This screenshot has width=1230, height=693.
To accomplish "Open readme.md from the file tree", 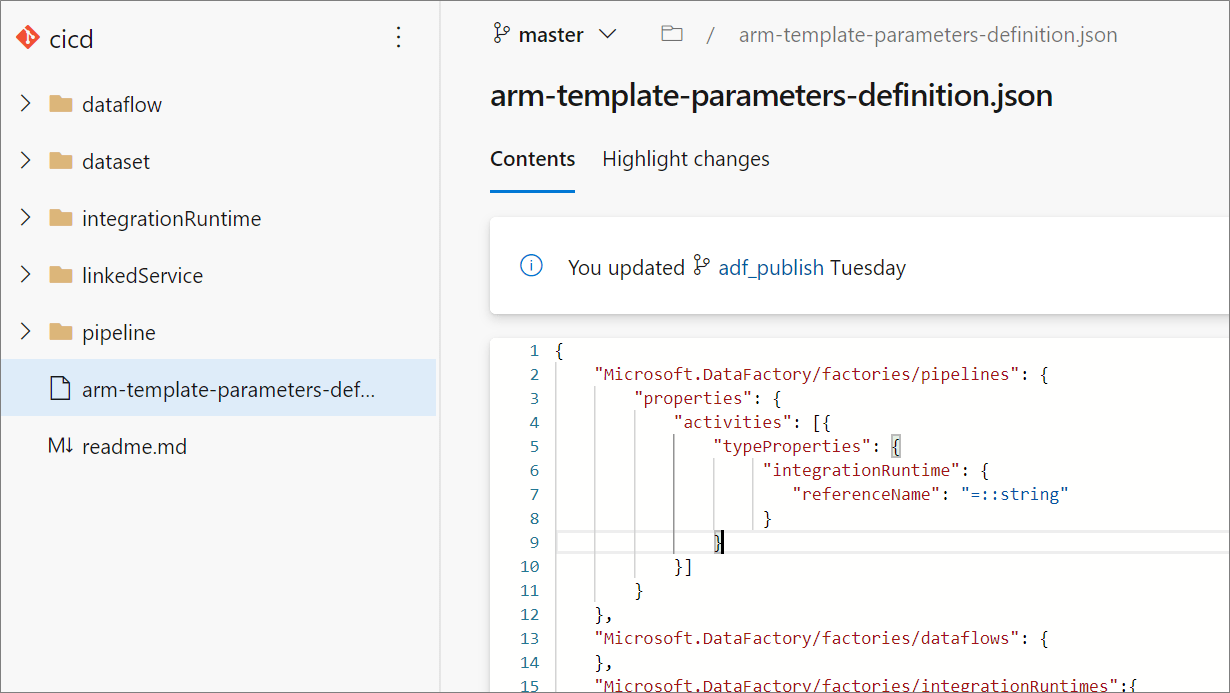I will (x=135, y=446).
